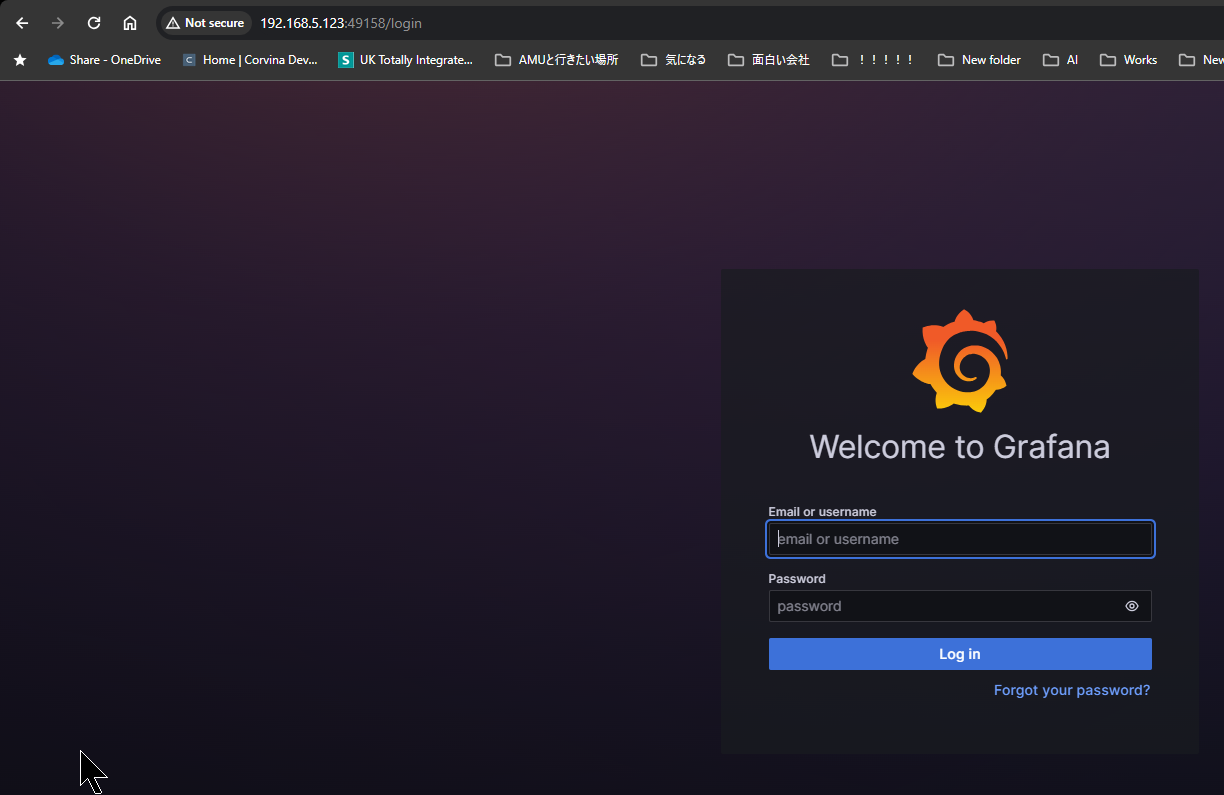The width and height of the screenshot is (1224, 795).
Task: Open the UK Totally Integrate bookmark
Action: (406, 60)
